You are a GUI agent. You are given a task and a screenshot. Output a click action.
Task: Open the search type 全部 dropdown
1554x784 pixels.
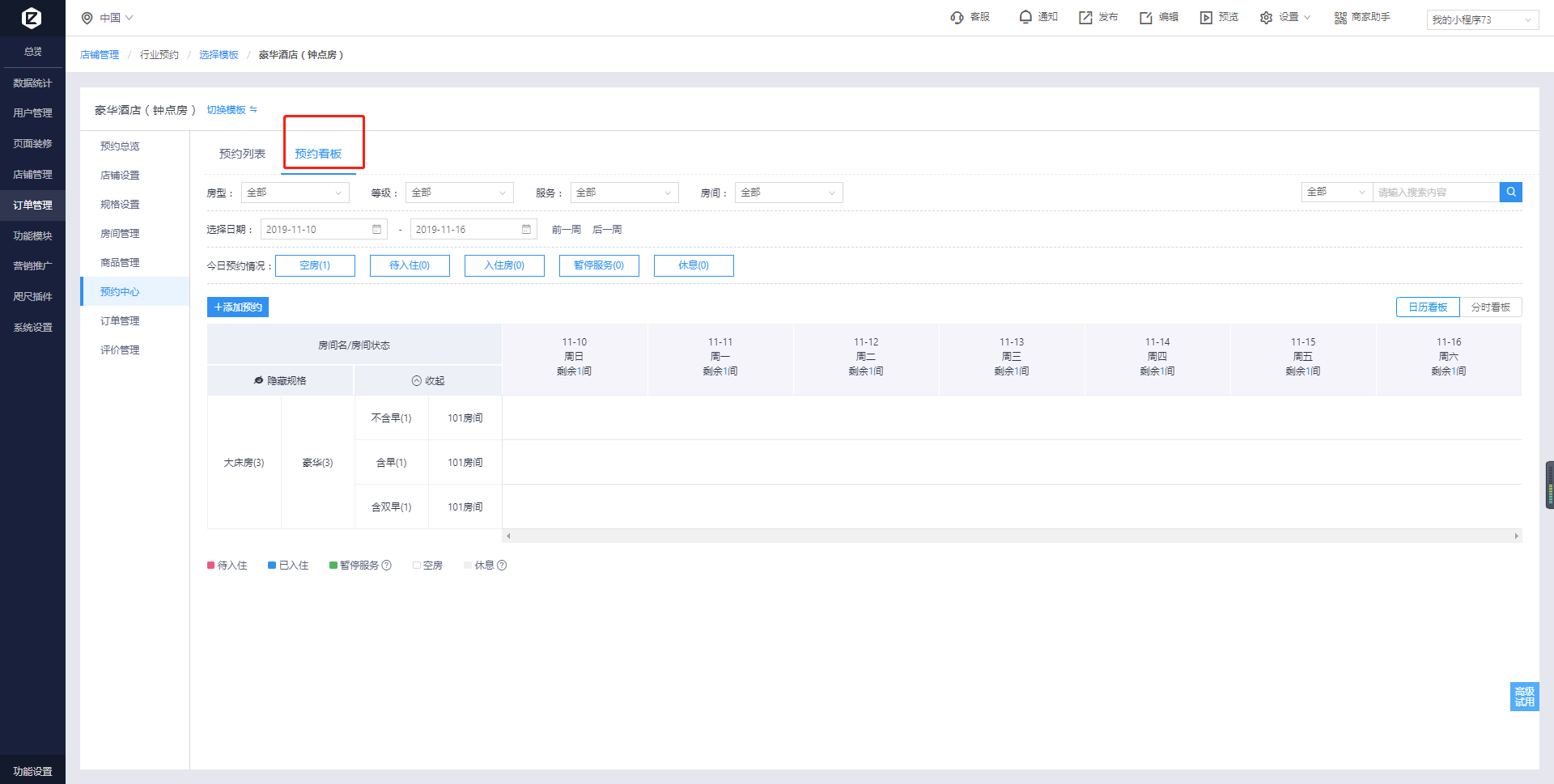coord(1336,192)
